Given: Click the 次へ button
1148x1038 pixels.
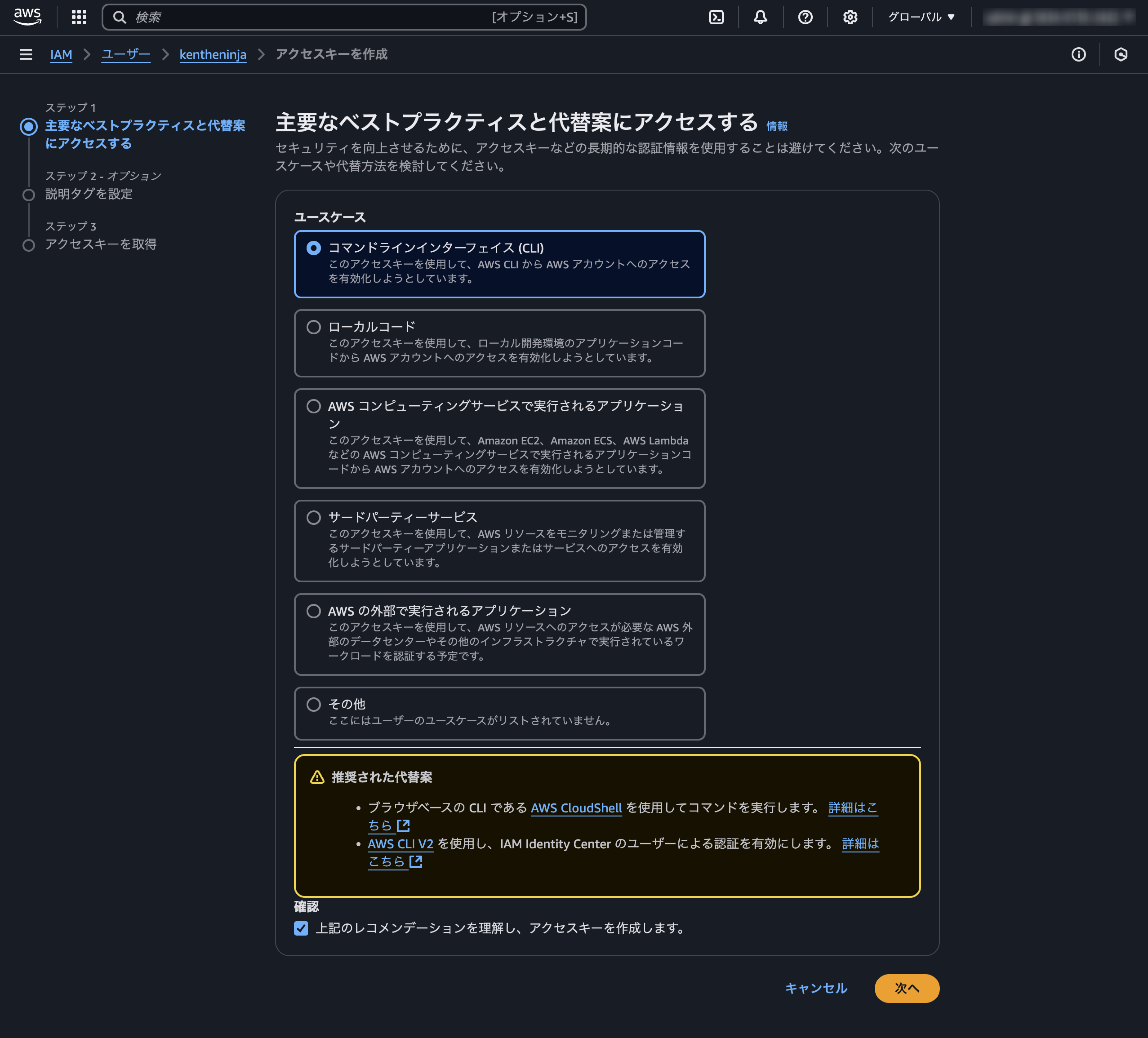Looking at the screenshot, I should click(906, 989).
